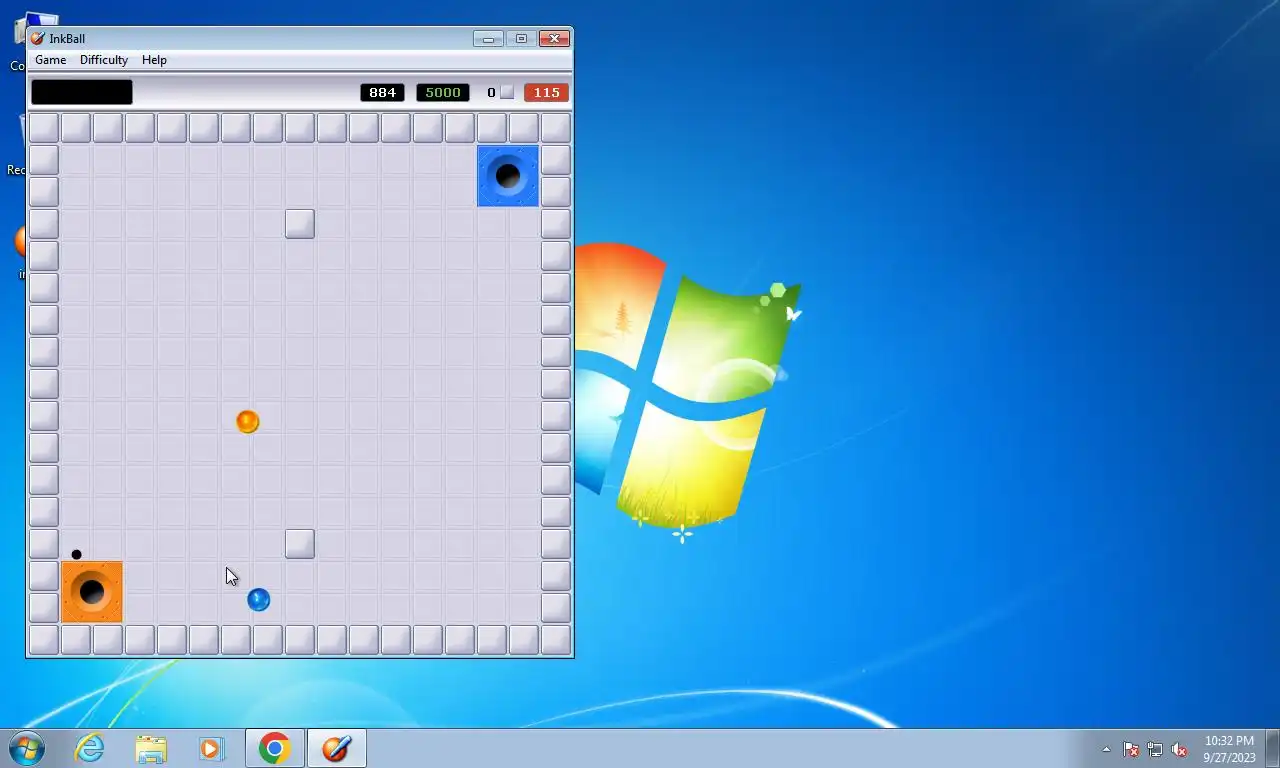Click the blue ball near the bottom
This screenshot has height=768, width=1280.
click(x=258, y=600)
